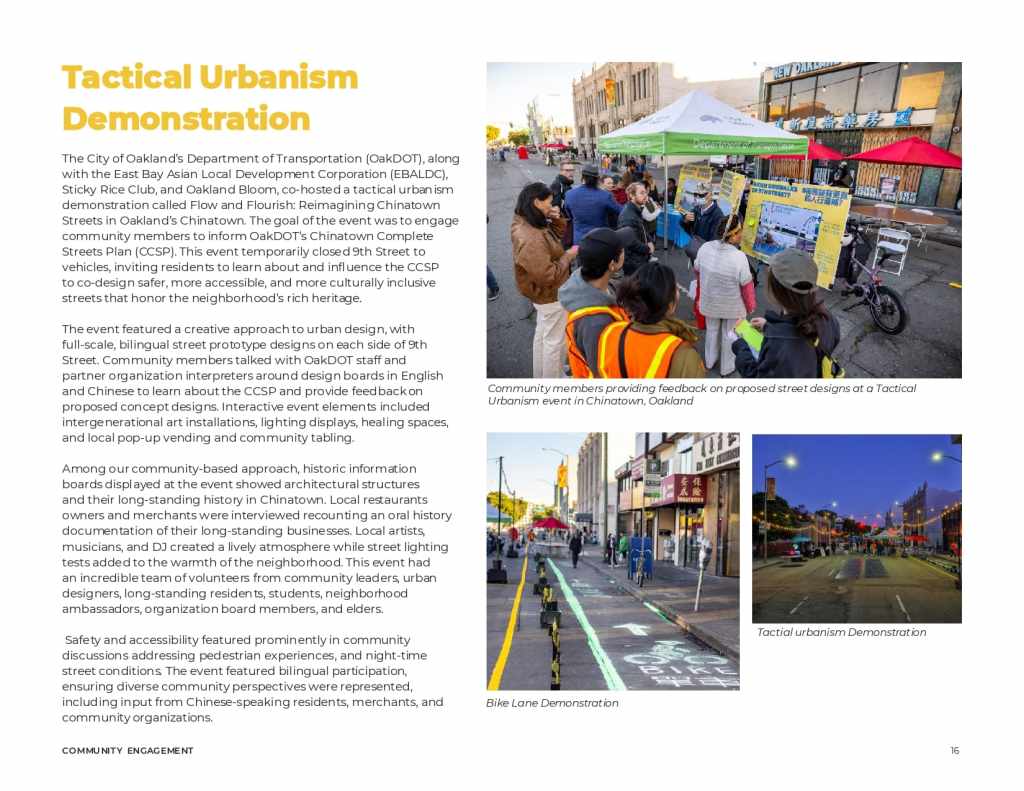
Task: Click the "Bike Lane Demonstration" caption
Action: (552, 703)
